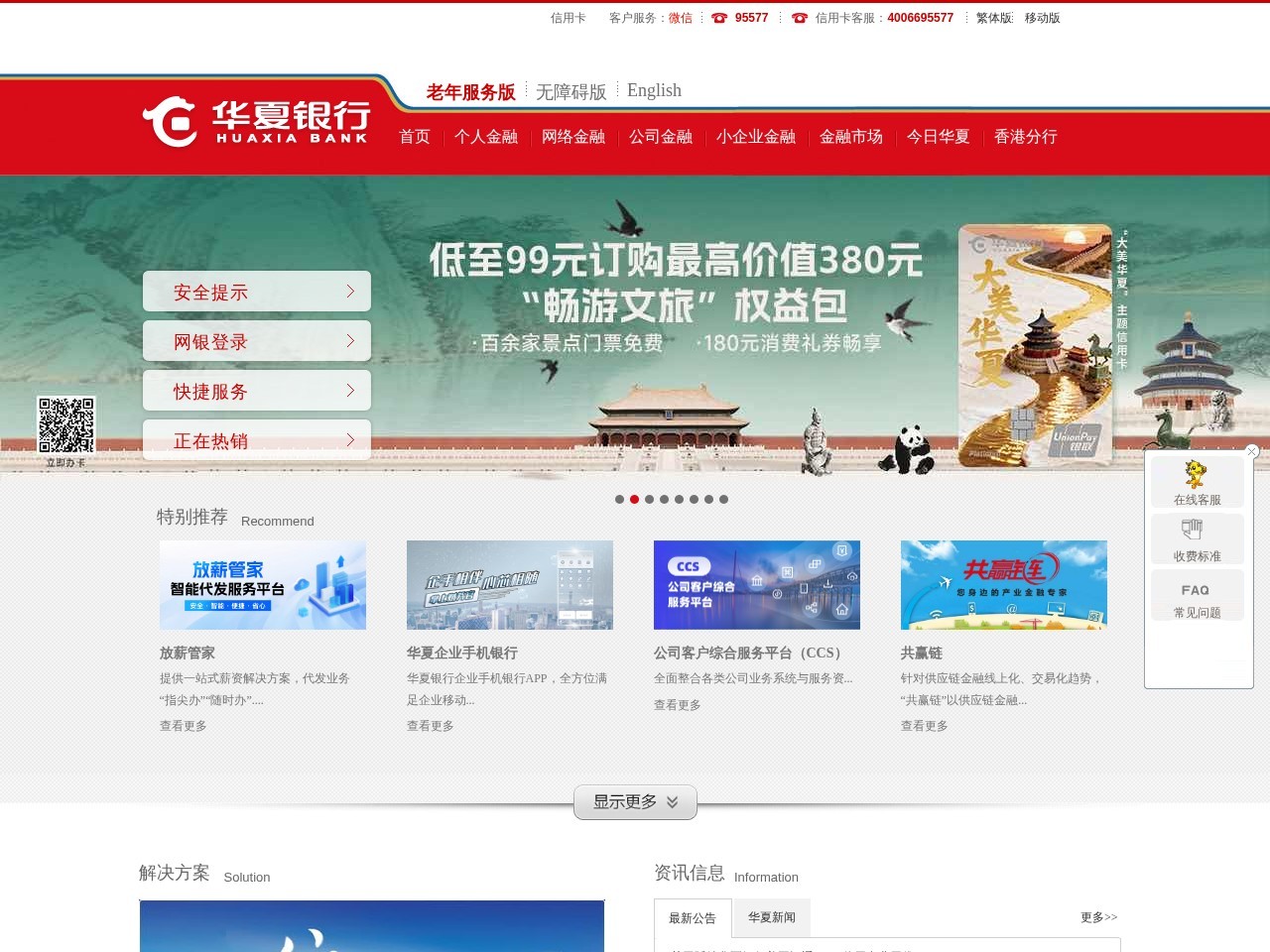
Task: Select the seventh banner carousel dot
Action: point(709,500)
